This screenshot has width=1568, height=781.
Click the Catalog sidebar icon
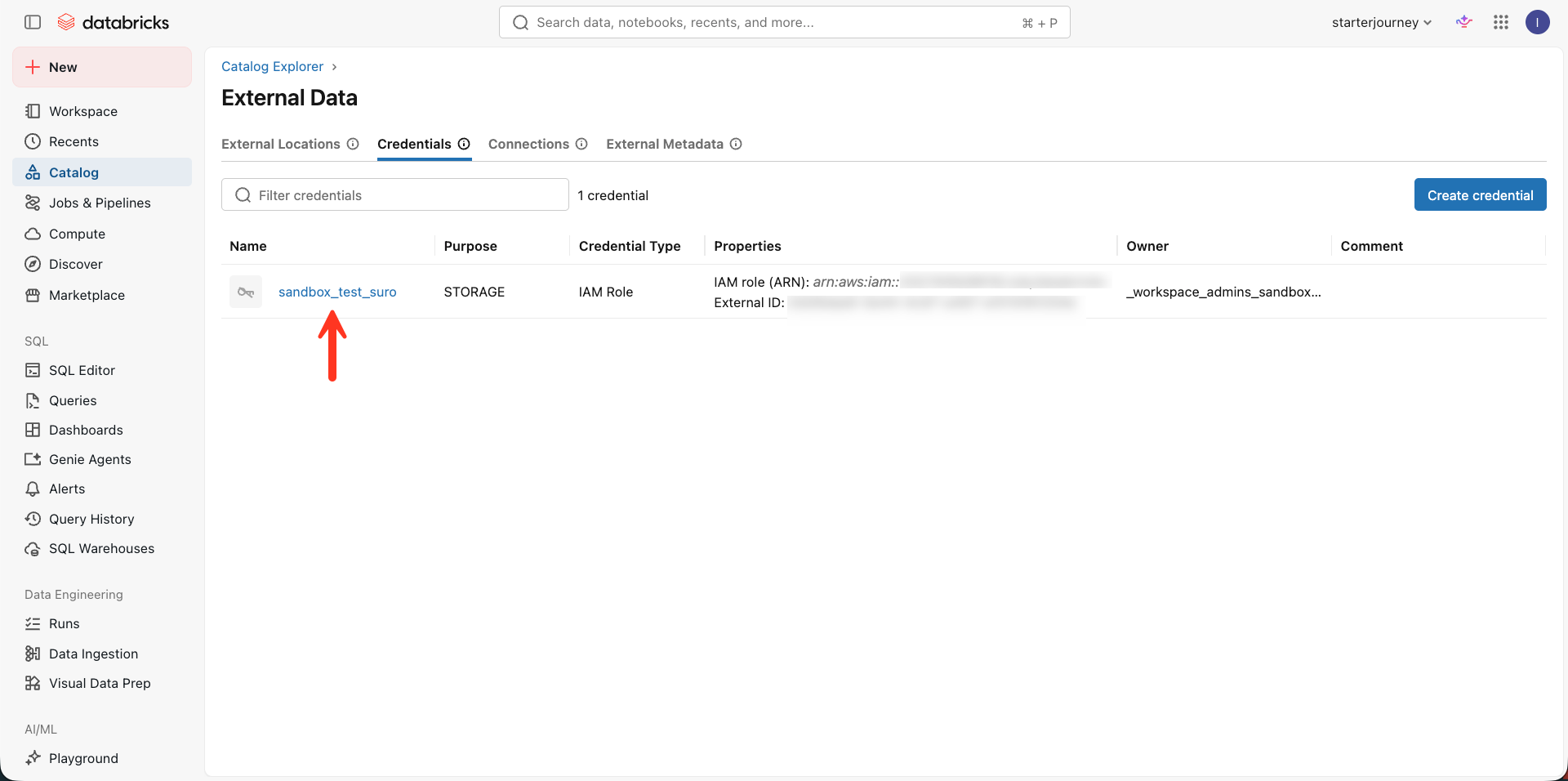pos(33,172)
